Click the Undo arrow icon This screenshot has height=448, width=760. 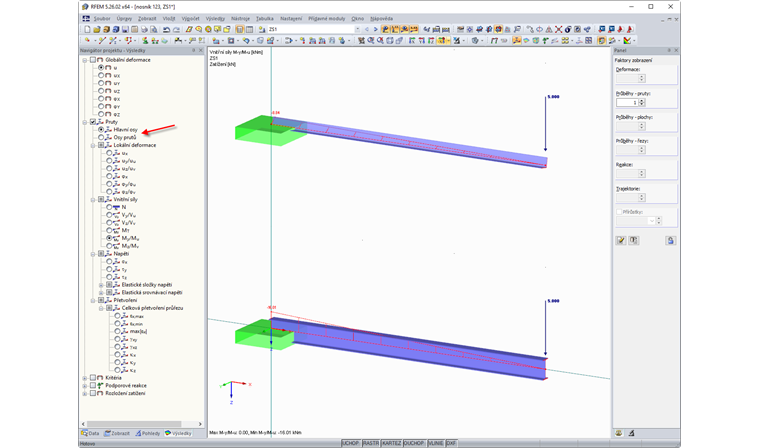pyautogui.click(x=166, y=29)
